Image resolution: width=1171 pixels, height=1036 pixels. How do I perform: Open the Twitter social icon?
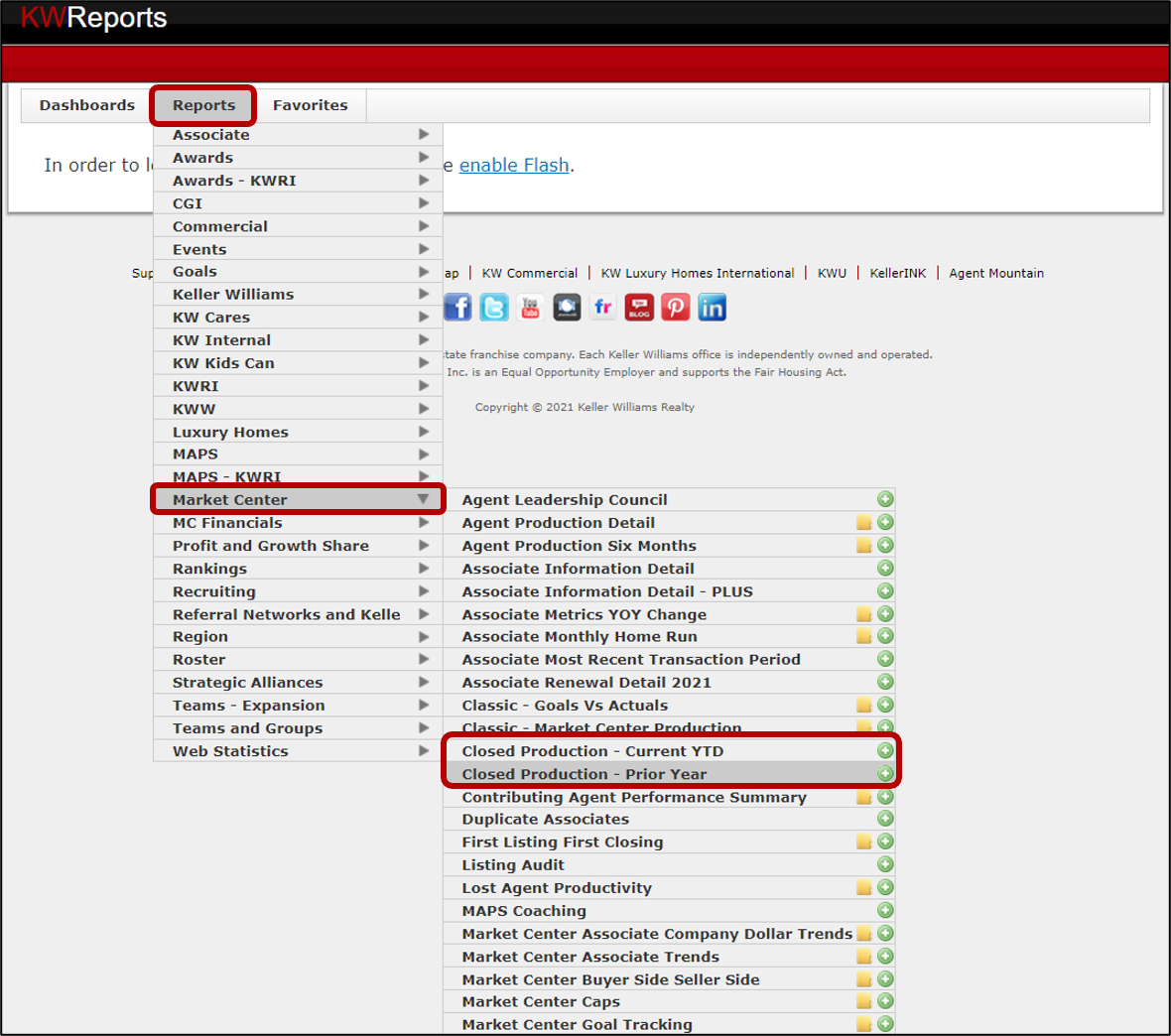pyautogui.click(x=493, y=308)
